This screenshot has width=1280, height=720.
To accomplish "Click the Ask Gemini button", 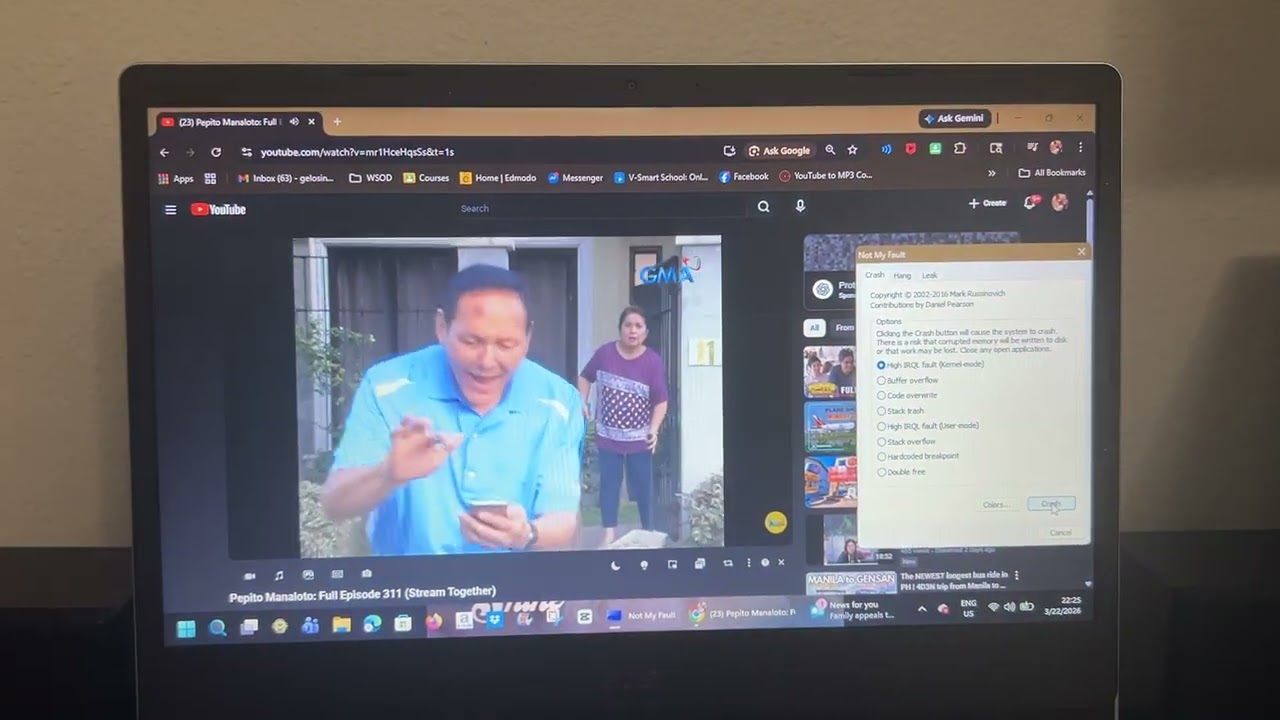I will coord(954,118).
